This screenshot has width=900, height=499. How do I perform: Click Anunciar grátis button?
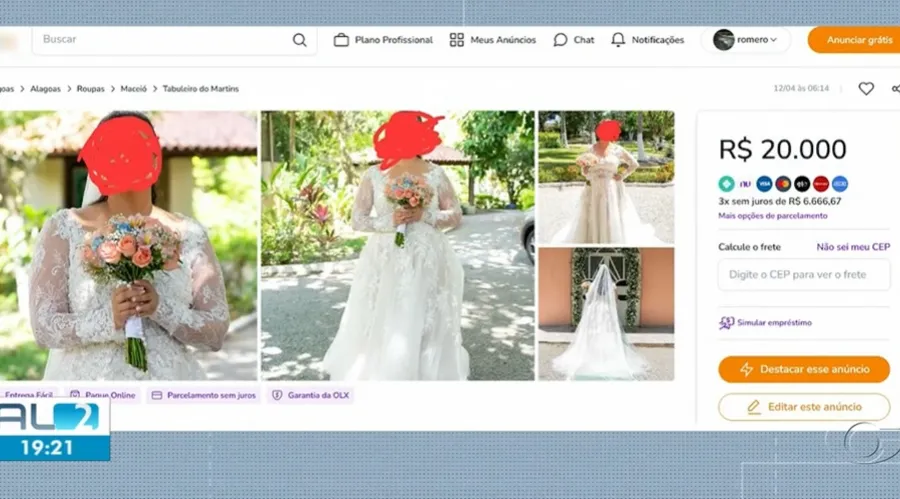pyautogui.click(x=857, y=40)
